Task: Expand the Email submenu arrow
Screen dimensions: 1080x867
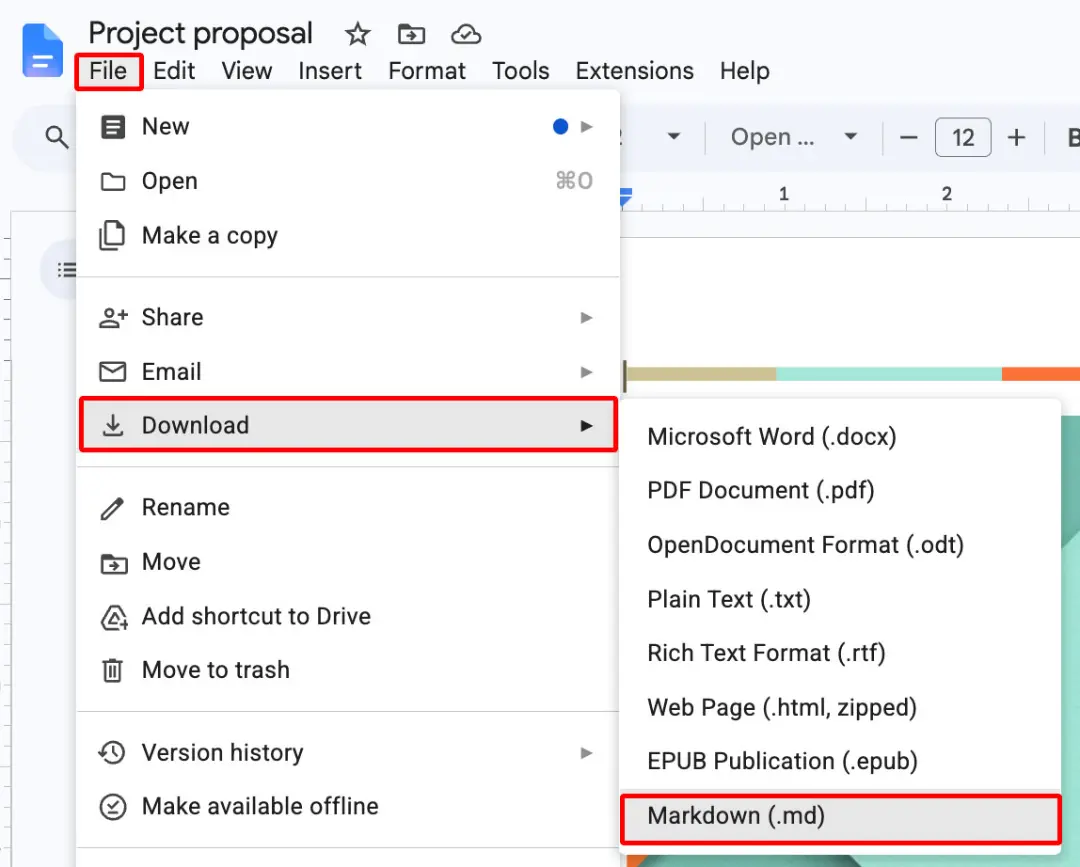Action: click(x=586, y=372)
